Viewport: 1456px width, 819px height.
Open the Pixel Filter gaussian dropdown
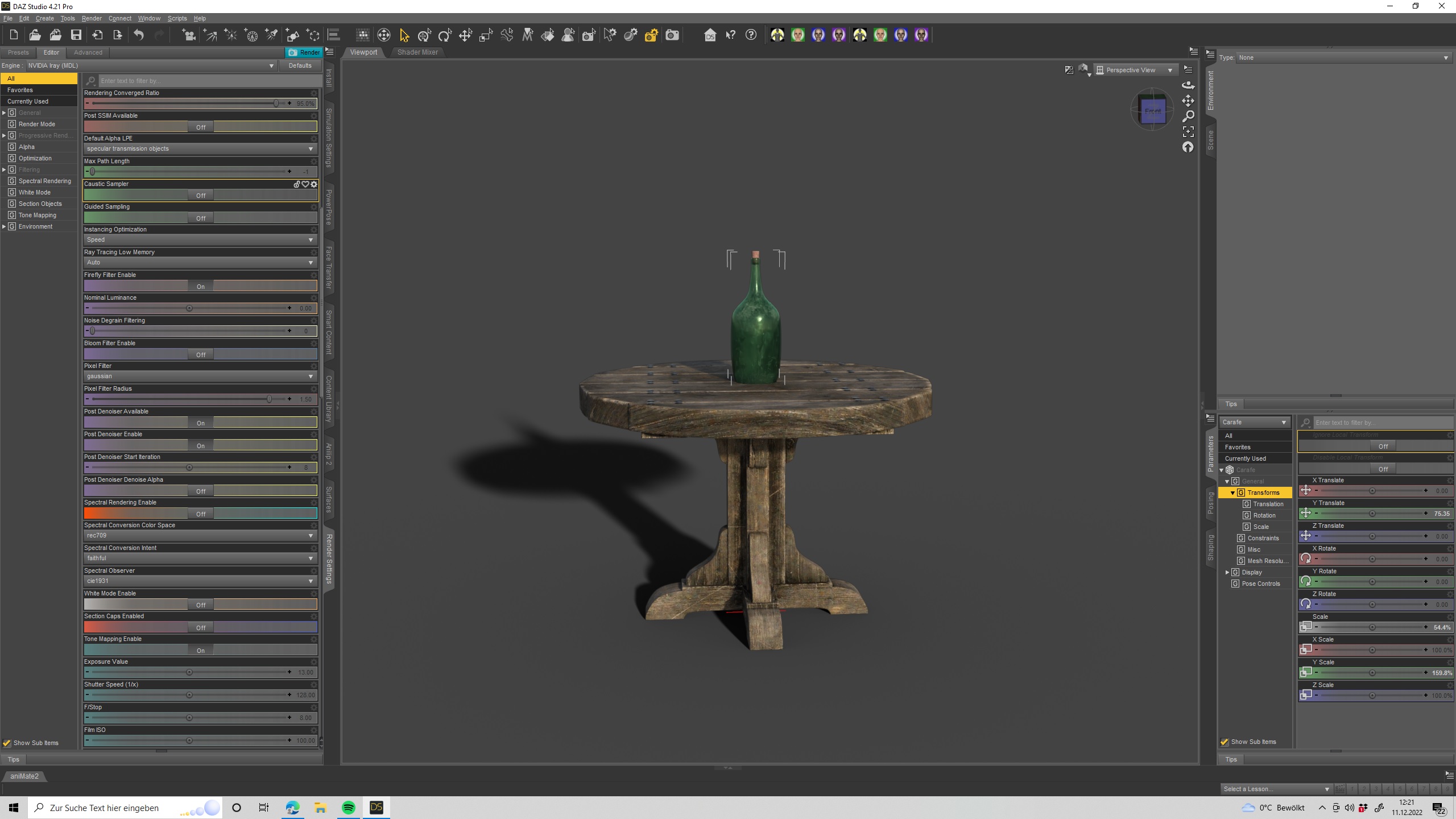point(200,376)
